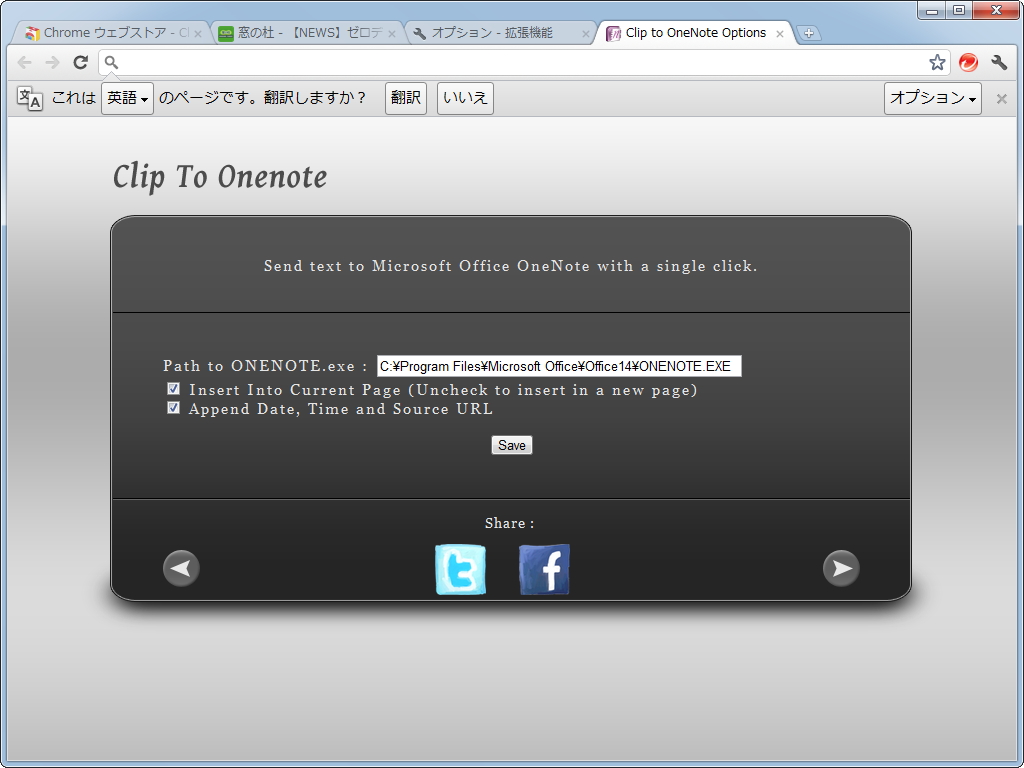Click the Save button

point(511,444)
